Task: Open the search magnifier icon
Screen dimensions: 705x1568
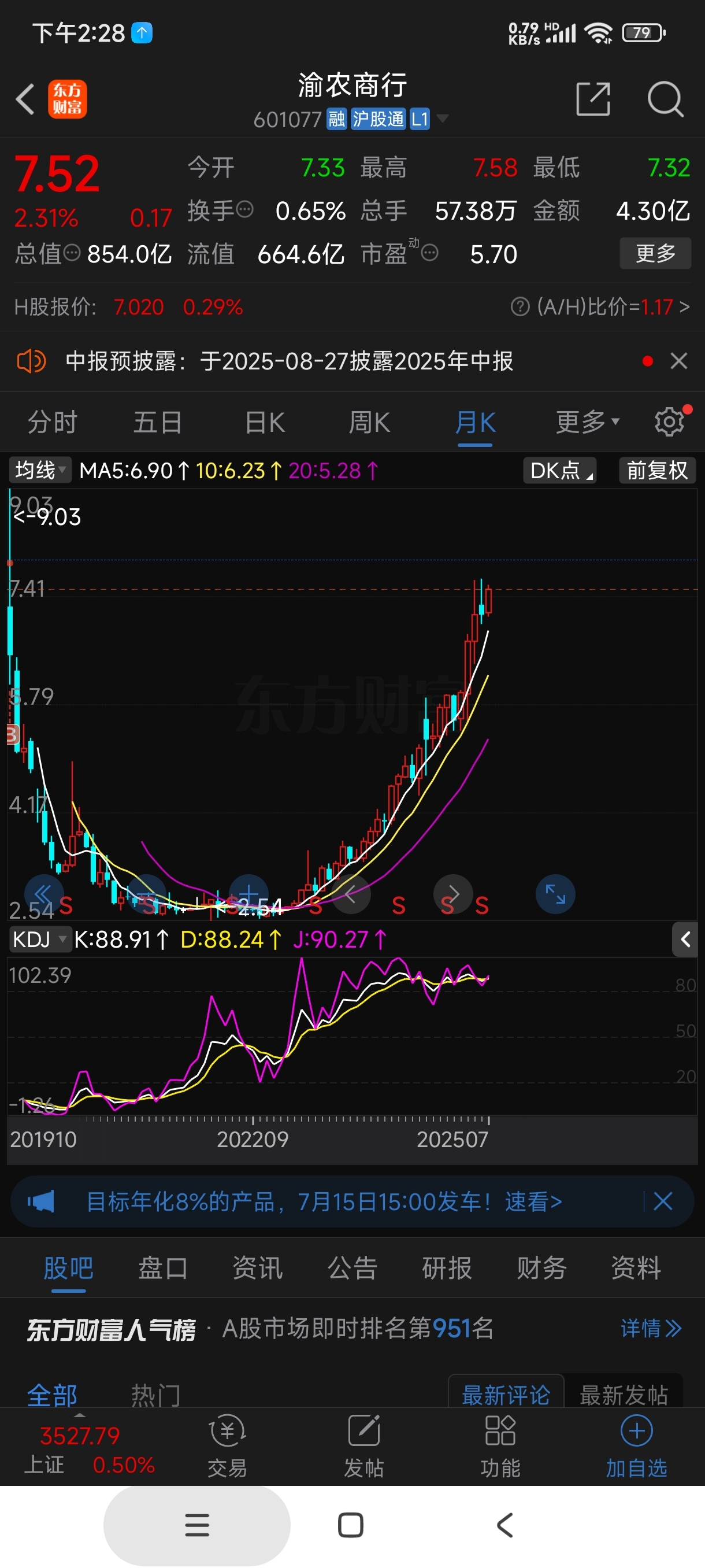Action: 666,99
